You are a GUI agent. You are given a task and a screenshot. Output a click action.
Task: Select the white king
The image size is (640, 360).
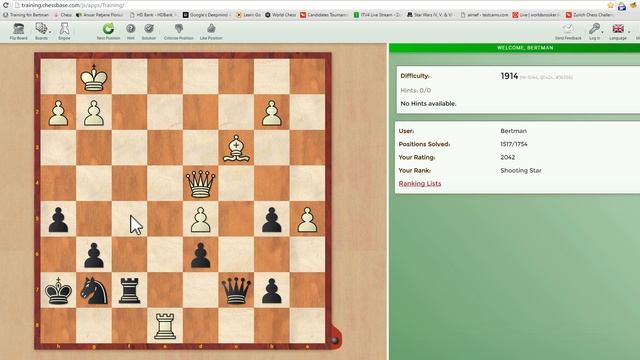click(94, 77)
